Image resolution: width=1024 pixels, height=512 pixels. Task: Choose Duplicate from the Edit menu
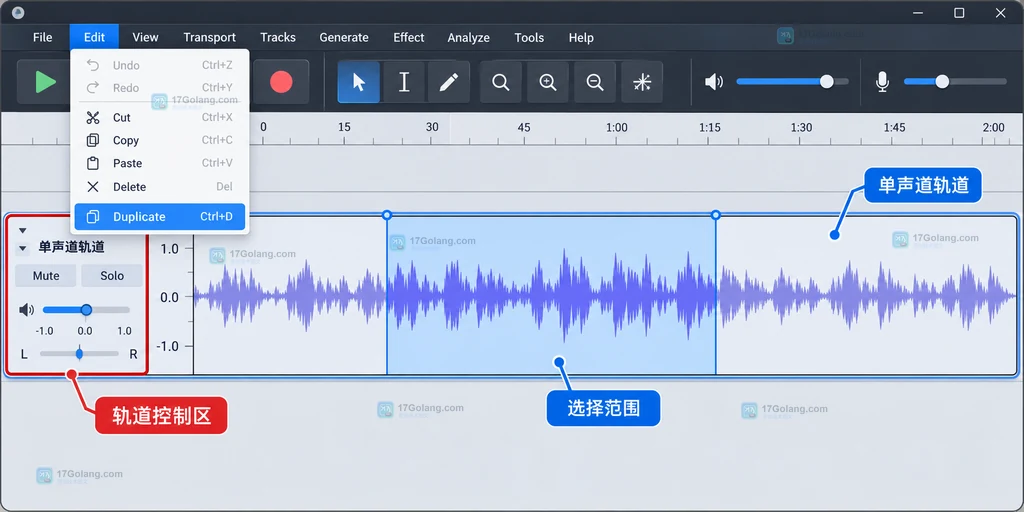[160, 217]
